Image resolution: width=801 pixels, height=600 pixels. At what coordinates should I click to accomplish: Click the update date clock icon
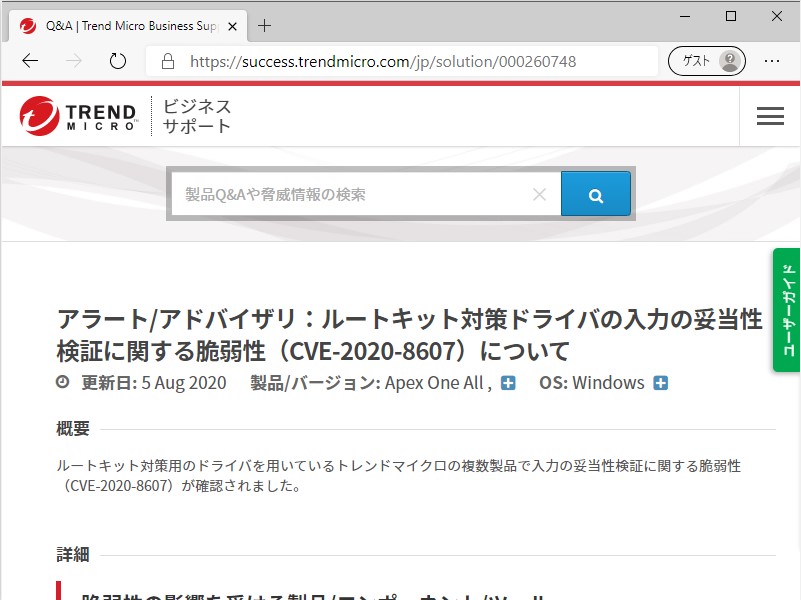[x=63, y=382]
